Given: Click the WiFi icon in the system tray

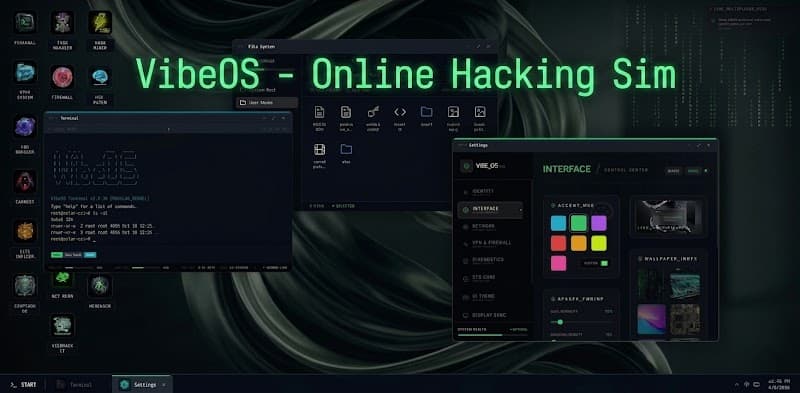Looking at the screenshot, I should coord(746,384).
